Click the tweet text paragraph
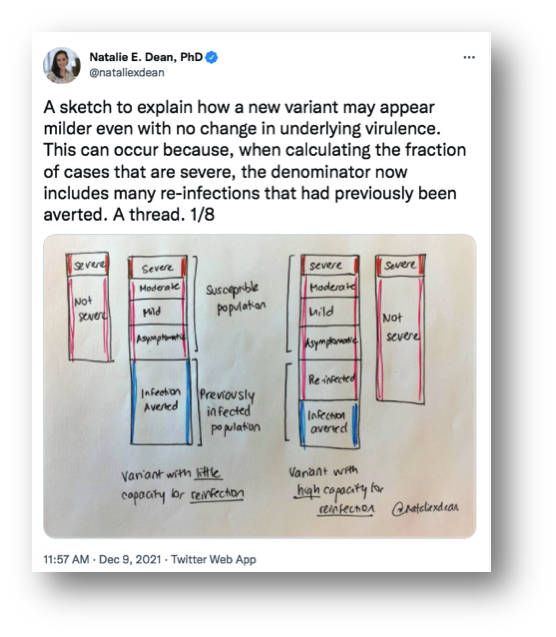This screenshot has width=556, height=637. point(255,160)
